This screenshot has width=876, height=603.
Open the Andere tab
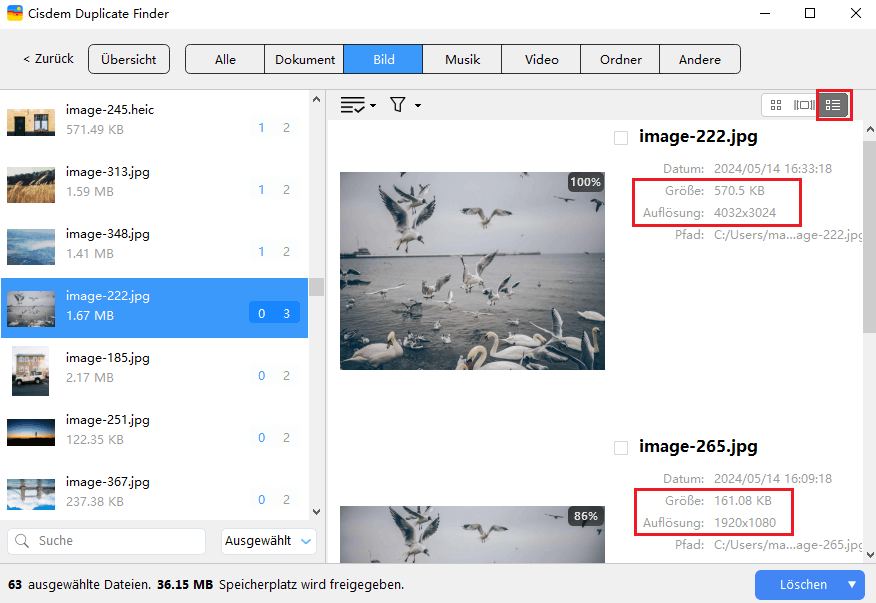699,59
